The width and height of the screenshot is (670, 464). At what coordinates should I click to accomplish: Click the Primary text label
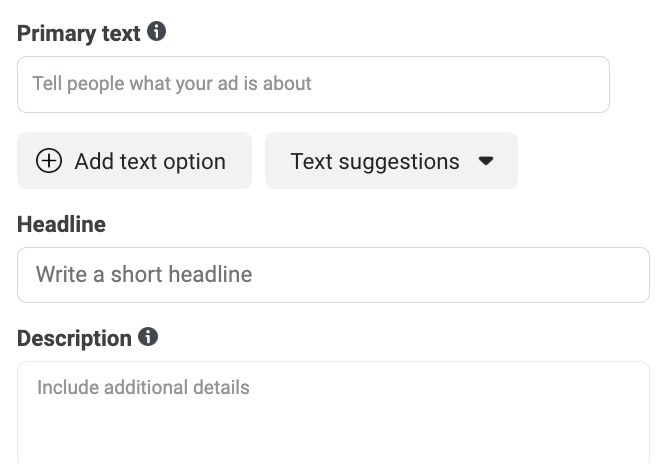click(x=78, y=33)
